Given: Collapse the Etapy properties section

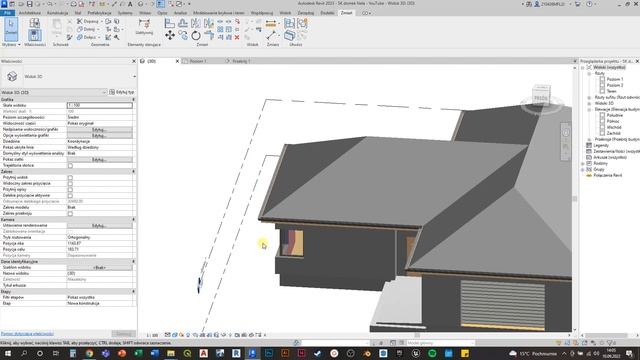Looking at the screenshot, I should tap(133, 292).
